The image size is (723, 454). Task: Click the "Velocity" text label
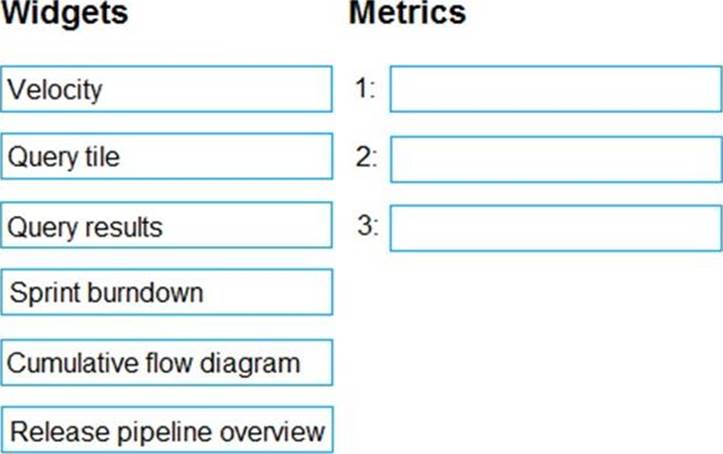[x=55, y=90]
